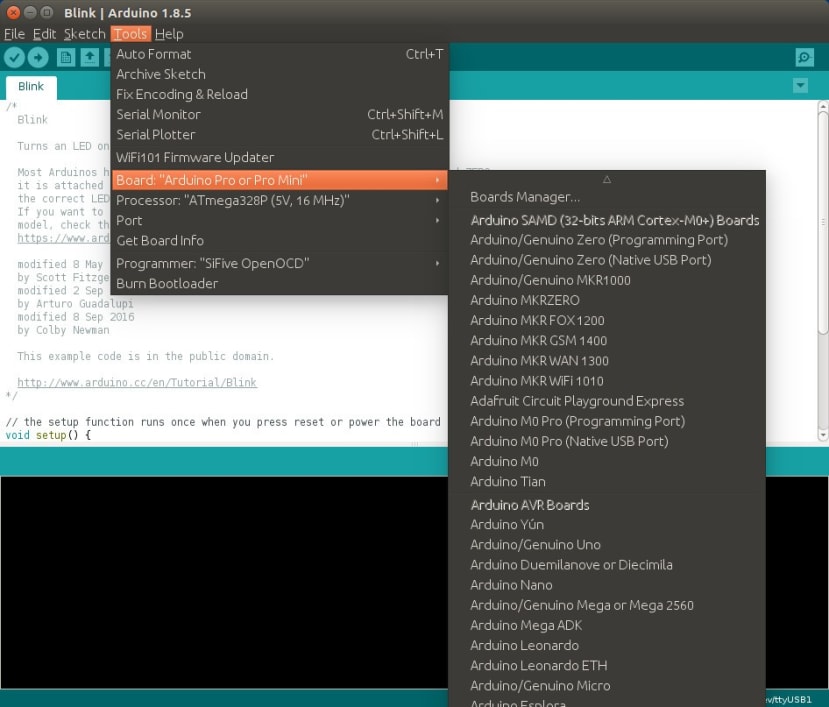Open the tab options dropdown arrow
829x707 pixels.
[x=800, y=85]
